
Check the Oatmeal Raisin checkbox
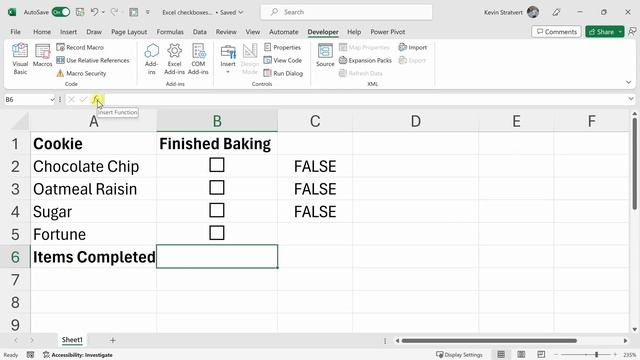(217, 188)
